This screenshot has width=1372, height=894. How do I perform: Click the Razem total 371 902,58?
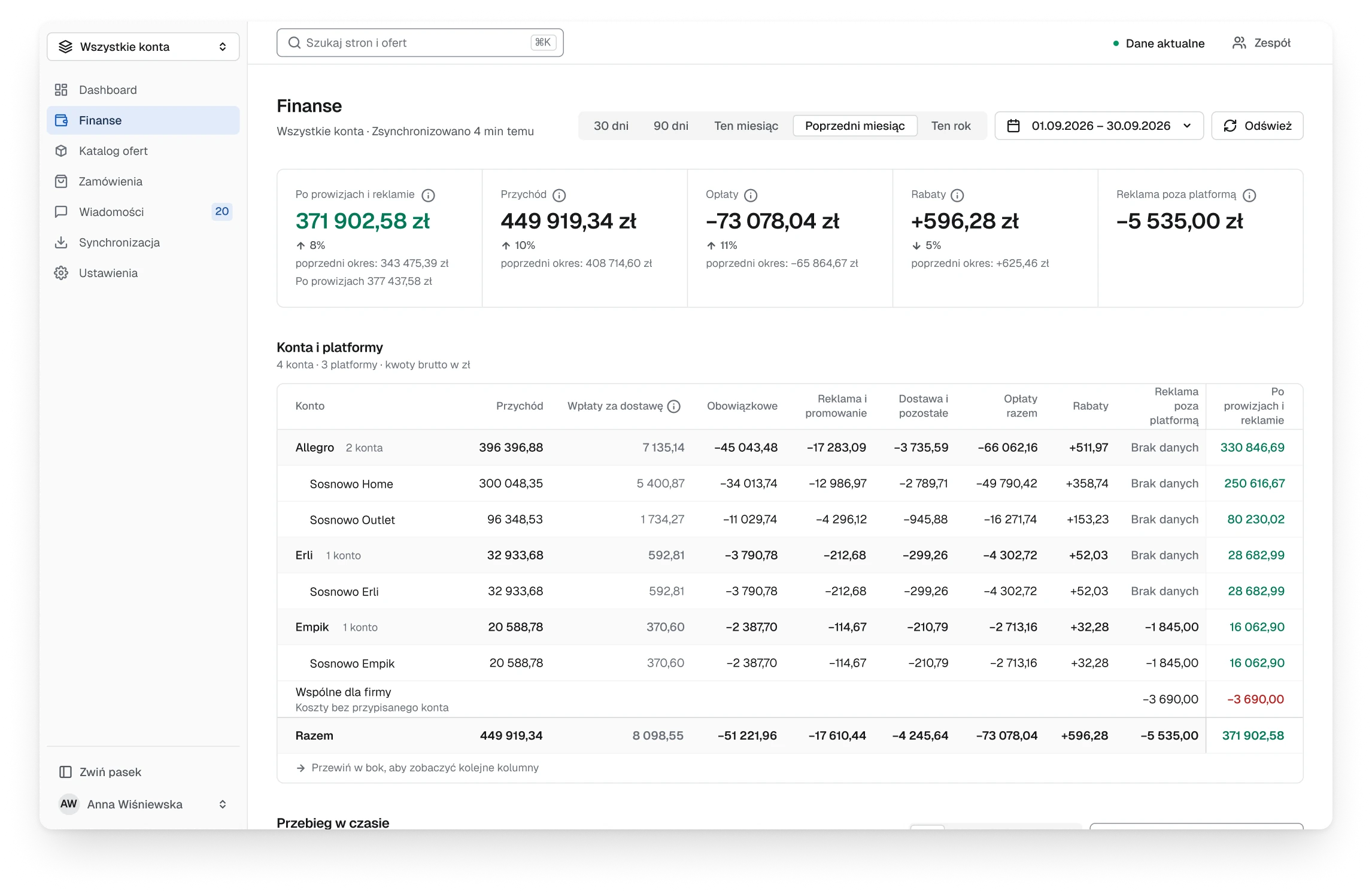pos(1253,735)
